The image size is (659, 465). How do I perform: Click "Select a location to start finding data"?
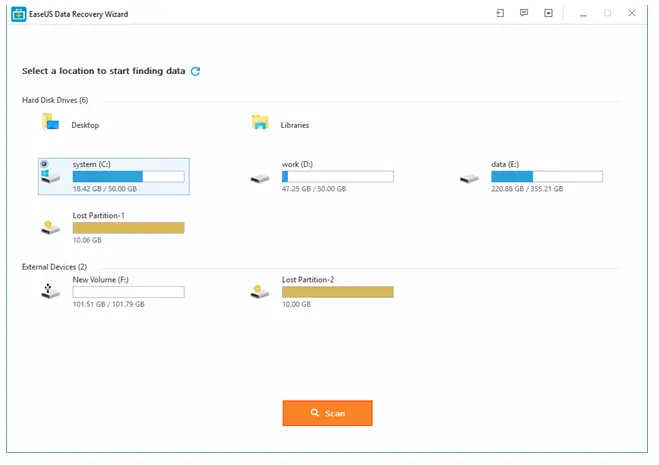pos(103,71)
